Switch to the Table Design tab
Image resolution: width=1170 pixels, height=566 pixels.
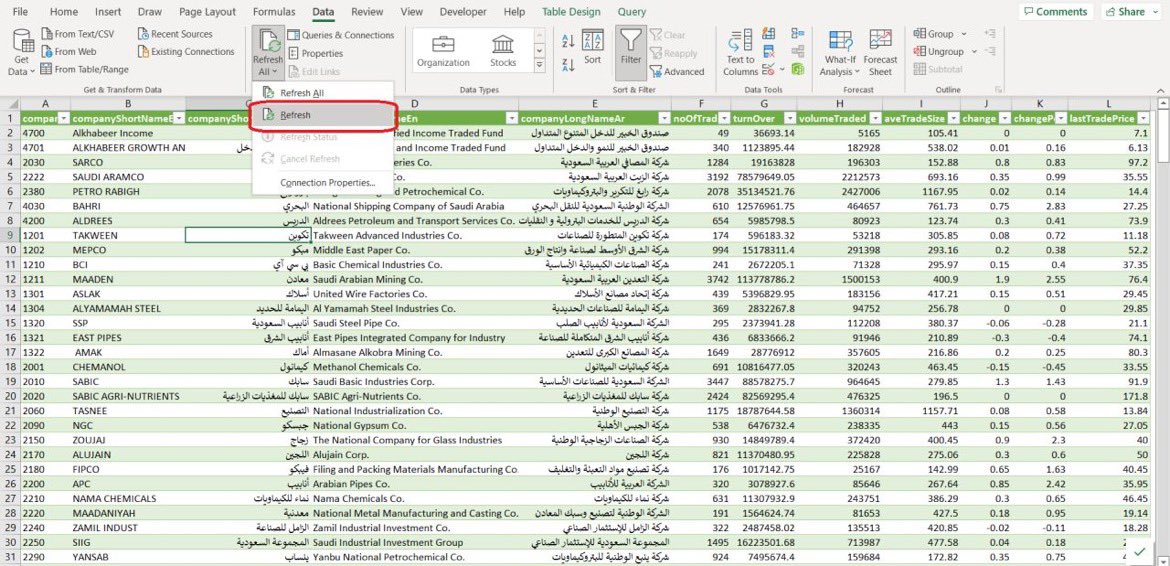(x=571, y=12)
